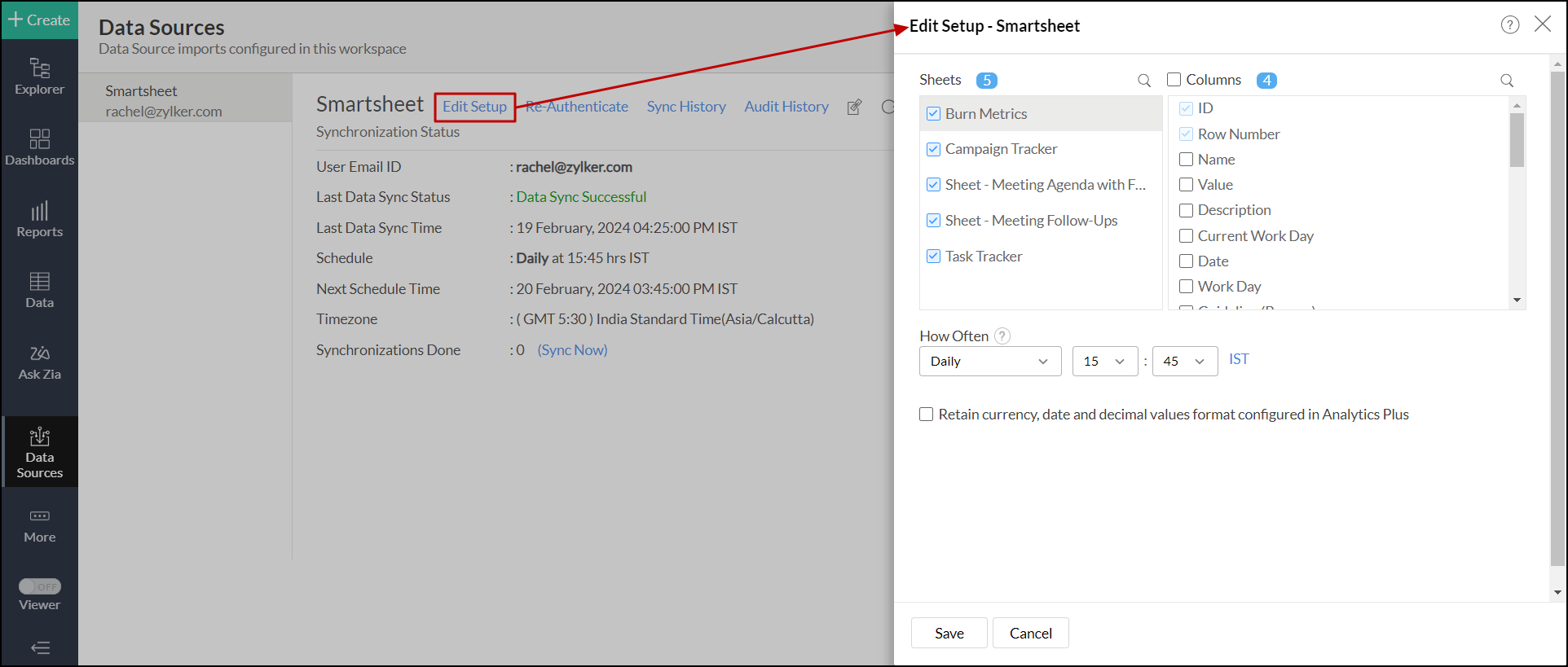1568x667 pixels.
Task: Toggle the Viewer mode switch
Action: click(x=39, y=586)
